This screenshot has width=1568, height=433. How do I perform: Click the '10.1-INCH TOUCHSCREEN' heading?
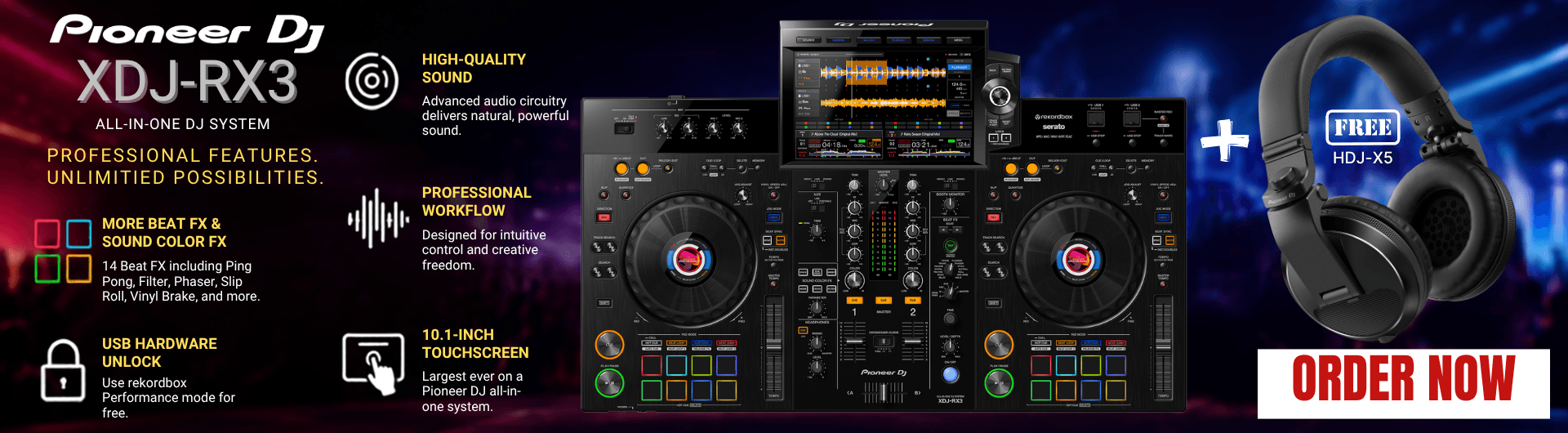(x=475, y=344)
